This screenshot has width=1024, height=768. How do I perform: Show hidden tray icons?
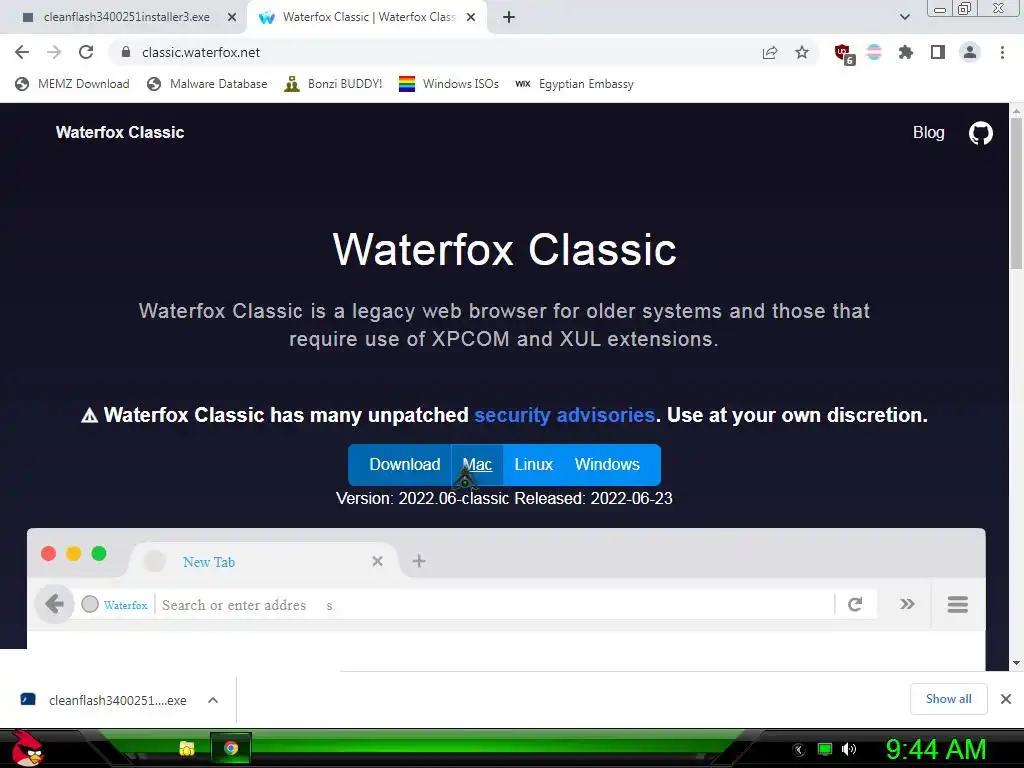[x=799, y=750]
